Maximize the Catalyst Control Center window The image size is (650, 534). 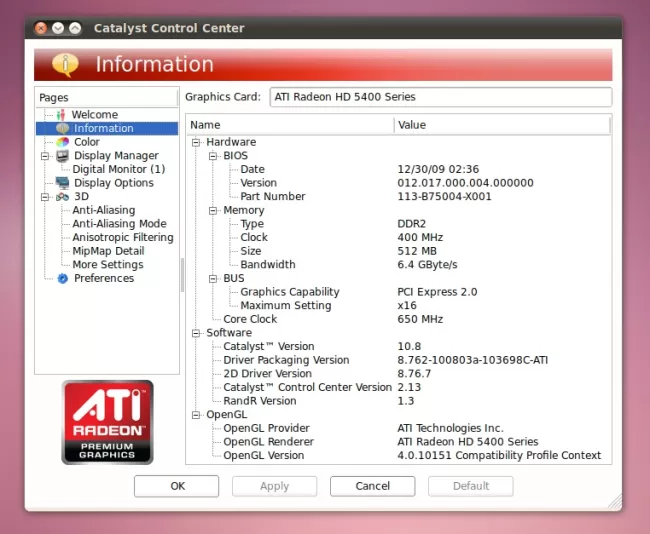(75, 28)
